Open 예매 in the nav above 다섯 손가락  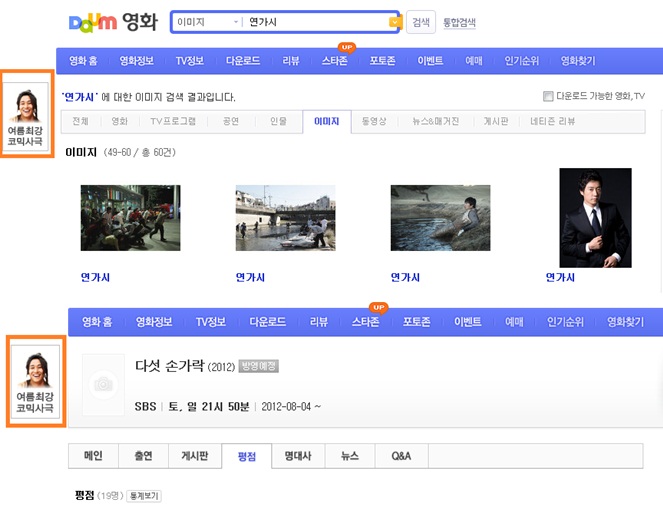(514, 322)
